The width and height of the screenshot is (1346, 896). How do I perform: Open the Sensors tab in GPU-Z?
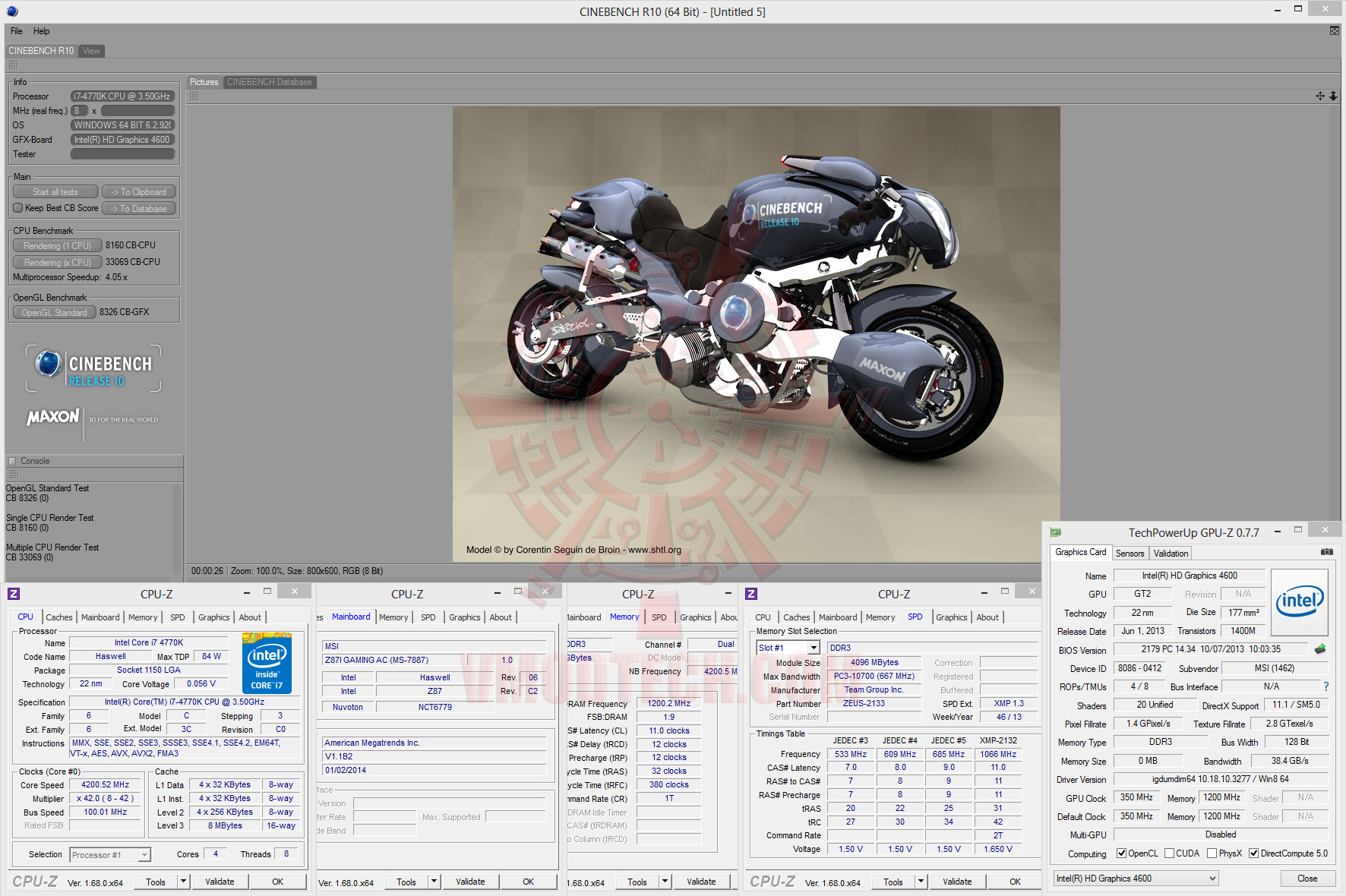(x=1130, y=554)
